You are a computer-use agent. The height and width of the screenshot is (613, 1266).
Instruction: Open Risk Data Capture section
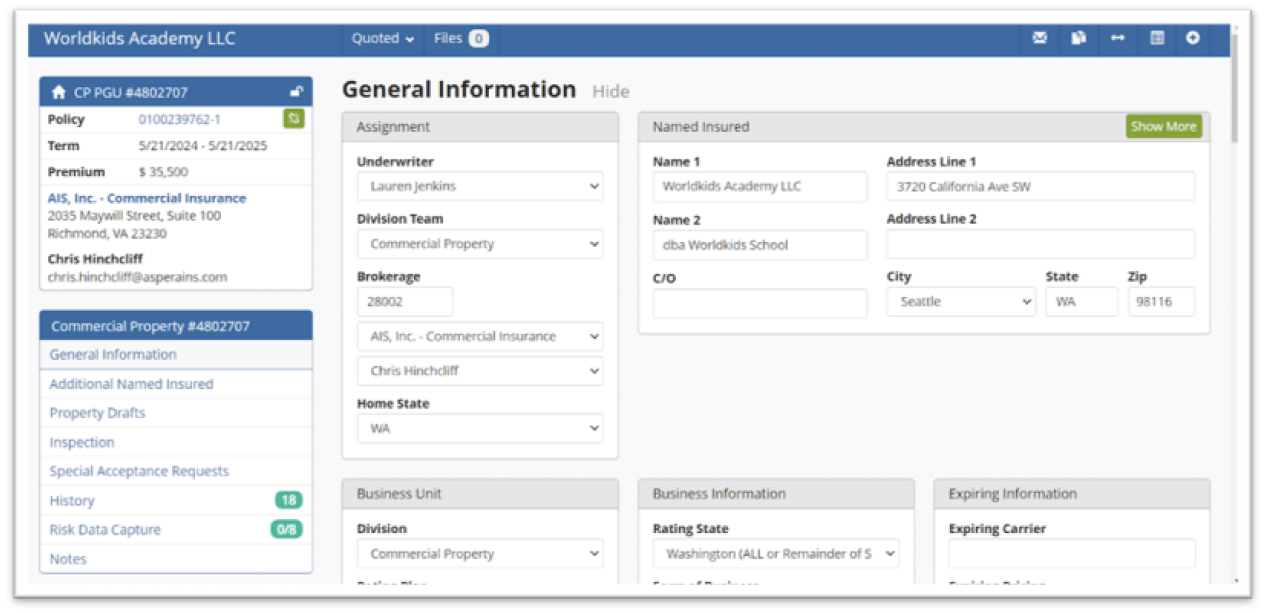point(105,530)
